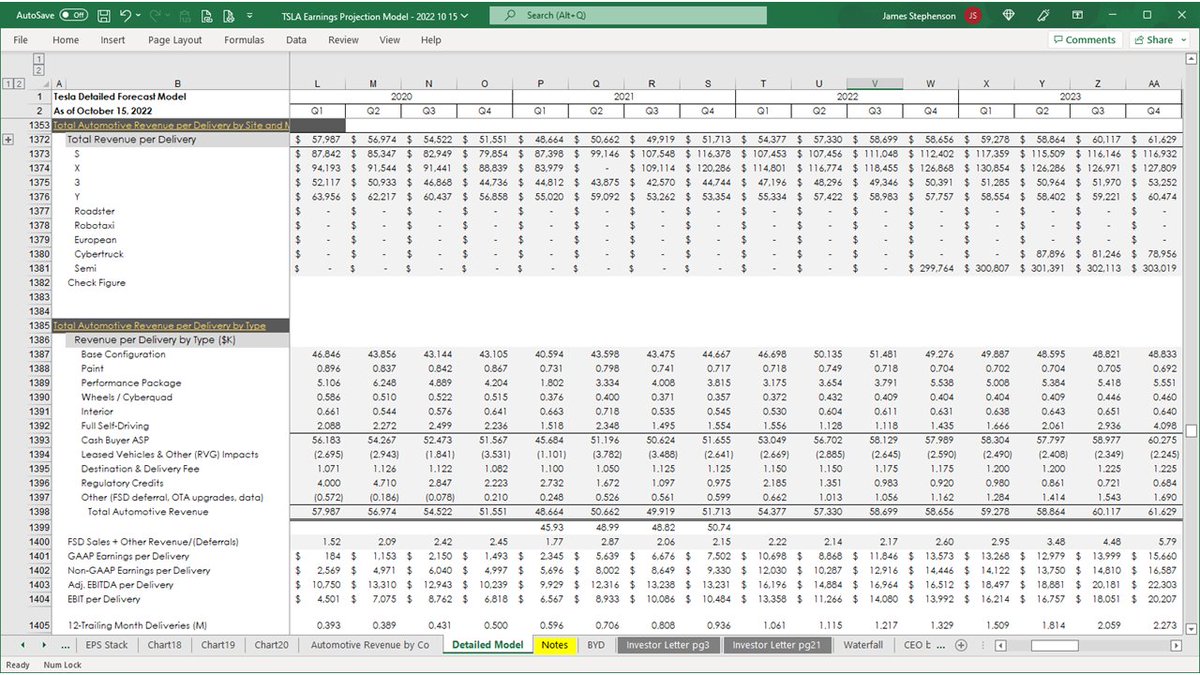Viewport: 1200px width, 675px height.
Task: Switch to the Chart19 sheet tab
Action: [x=217, y=645]
